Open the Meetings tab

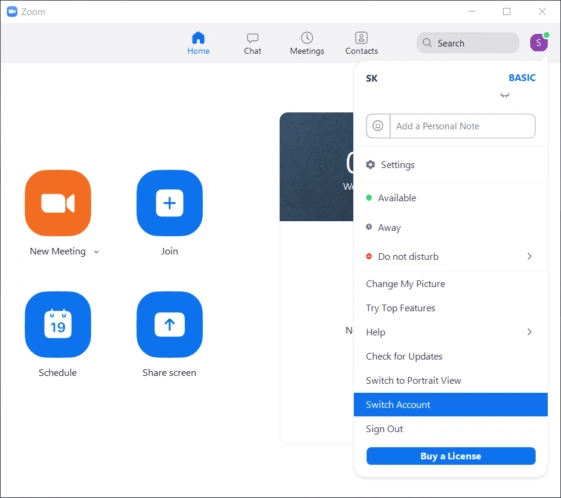(x=307, y=43)
